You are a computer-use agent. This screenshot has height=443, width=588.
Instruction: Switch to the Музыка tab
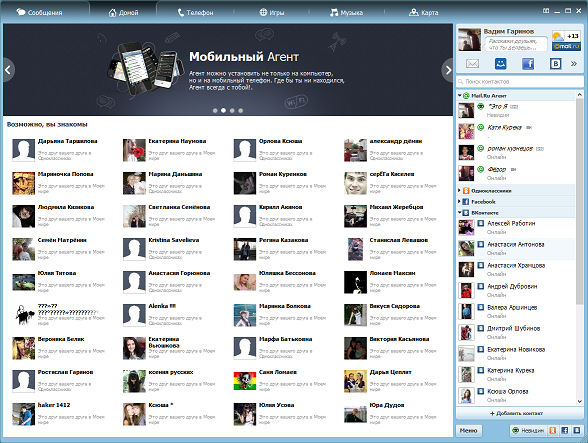[x=346, y=12]
